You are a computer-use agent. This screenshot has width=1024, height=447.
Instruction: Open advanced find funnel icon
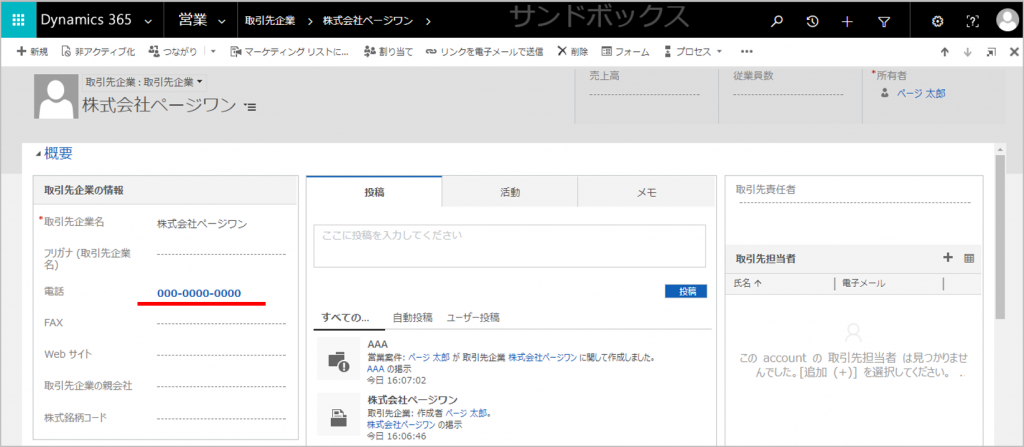pos(884,21)
